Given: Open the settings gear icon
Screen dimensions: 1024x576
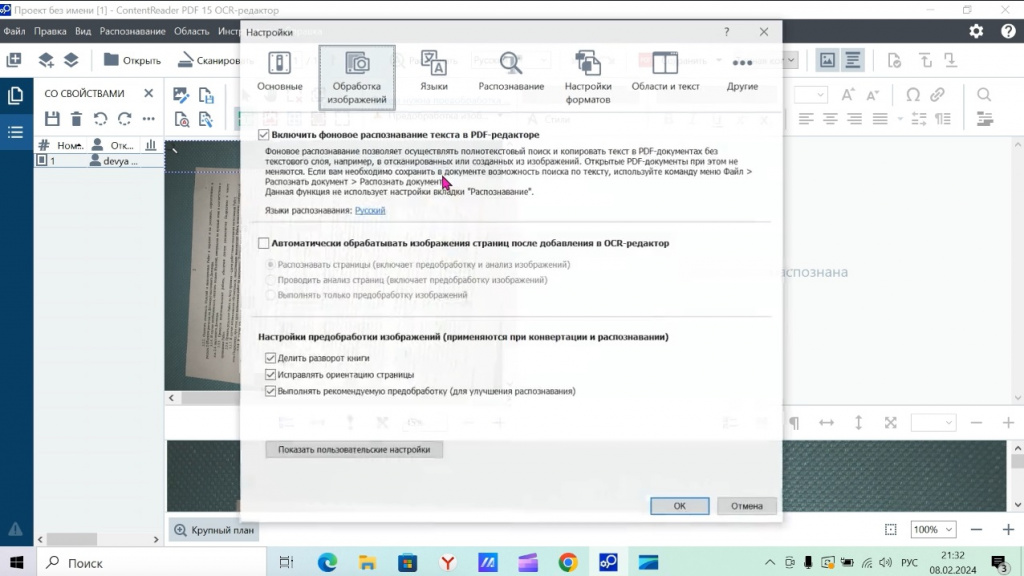Looking at the screenshot, I should [x=976, y=31].
